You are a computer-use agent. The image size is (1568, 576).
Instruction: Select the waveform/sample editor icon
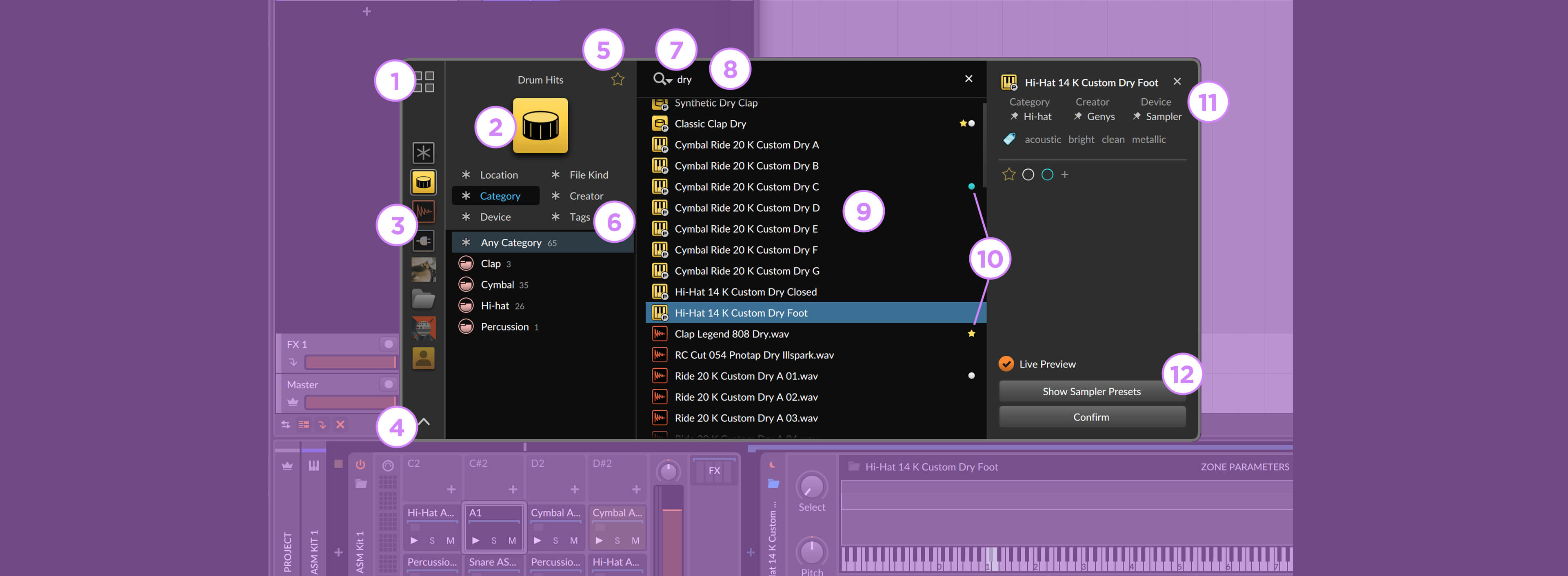click(x=423, y=210)
